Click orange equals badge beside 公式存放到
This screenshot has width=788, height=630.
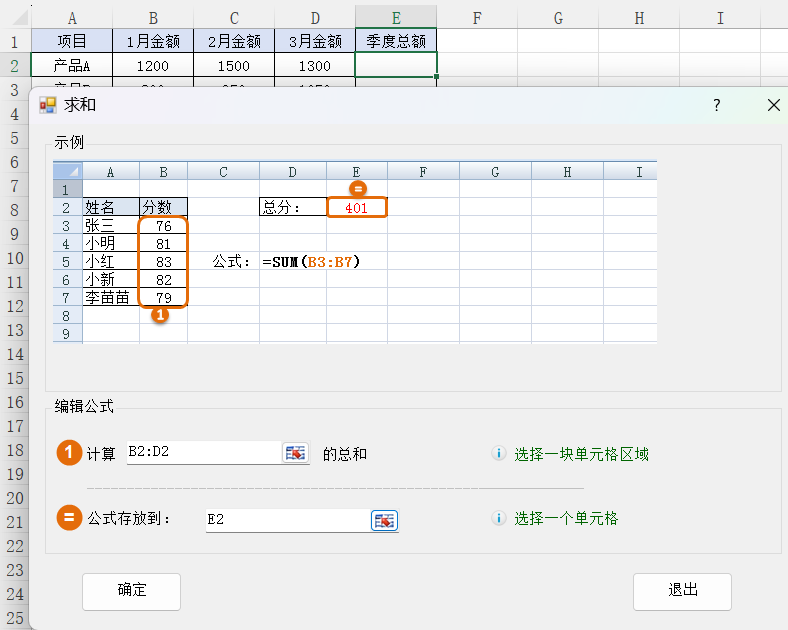(69, 518)
